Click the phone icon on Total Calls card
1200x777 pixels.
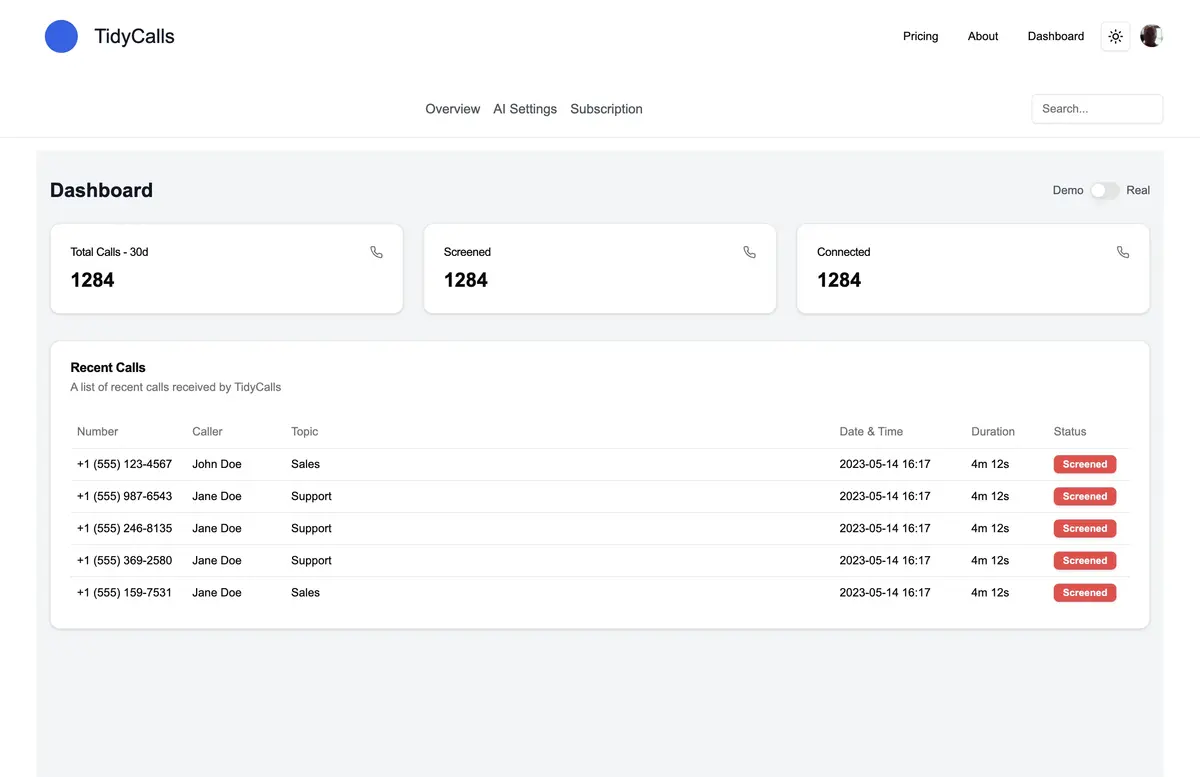pyautogui.click(x=377, y=252)
